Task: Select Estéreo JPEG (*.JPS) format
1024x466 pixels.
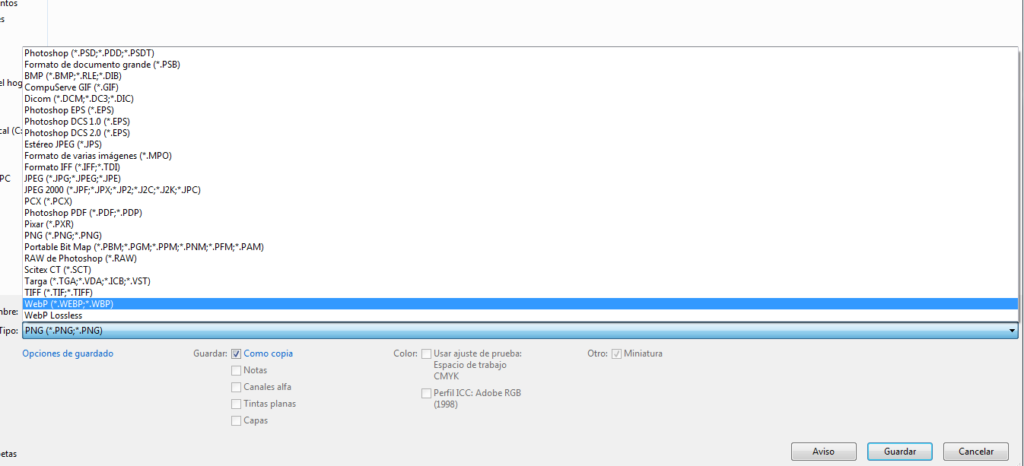Action: (520, 144)
